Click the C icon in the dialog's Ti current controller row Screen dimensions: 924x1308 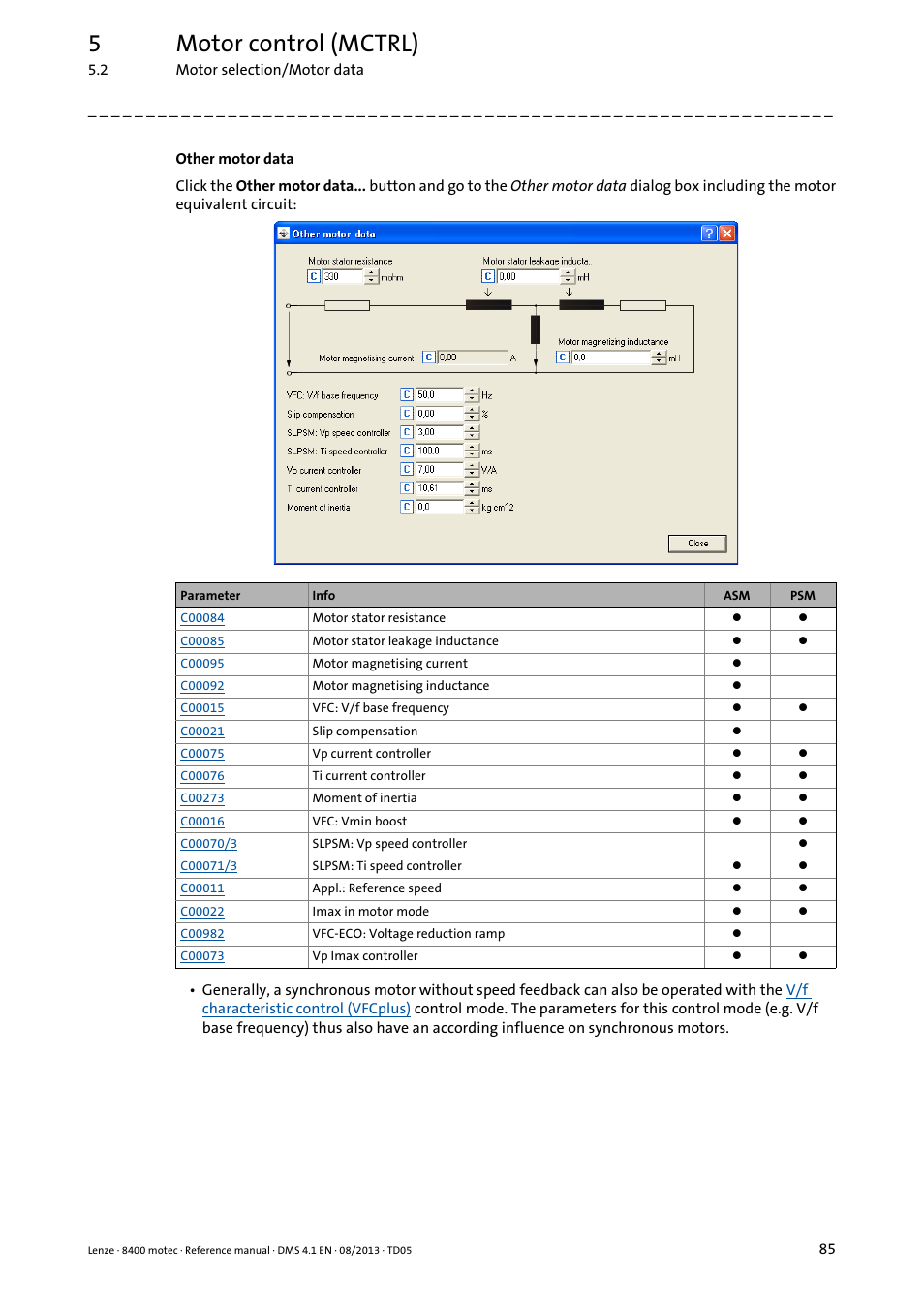(408, 488)
